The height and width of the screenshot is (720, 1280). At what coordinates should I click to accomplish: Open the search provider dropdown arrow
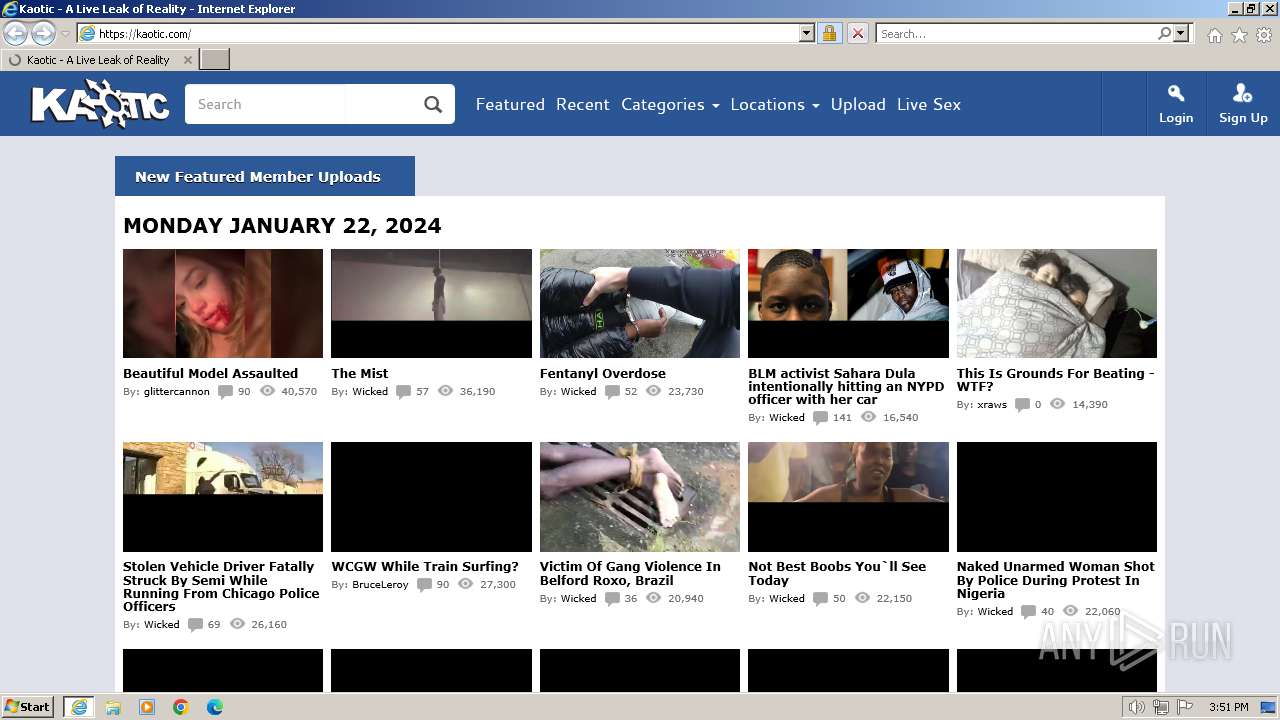[x=1181, y=34]
